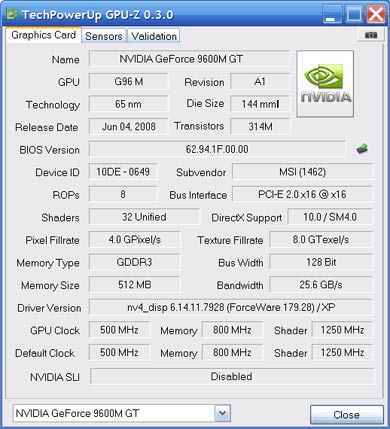Click the NVIDIA SLI label
The height and width of the screenshot is (429, 390).
(x=55, y=377)
